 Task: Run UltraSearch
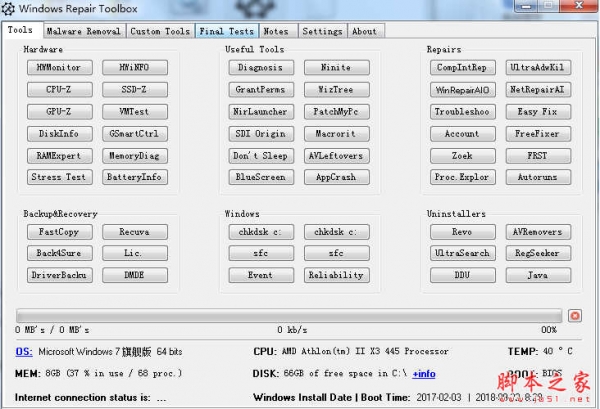point(463,253)
